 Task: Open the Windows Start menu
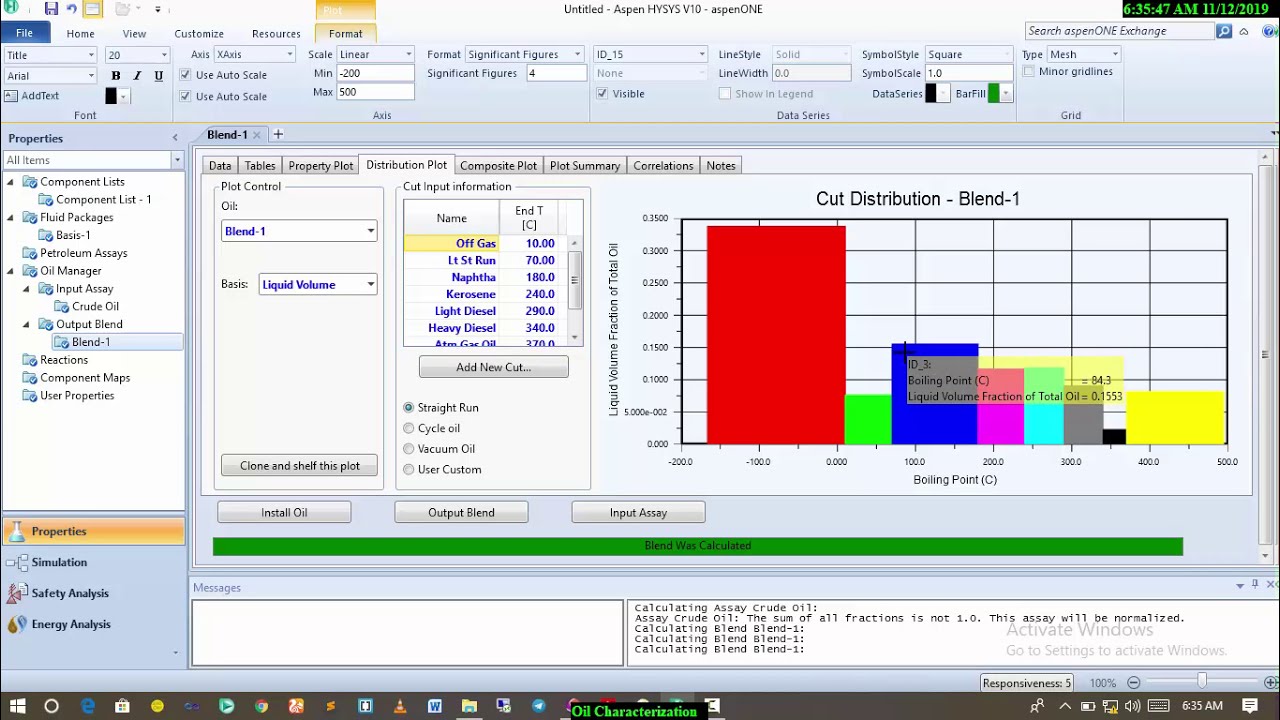click(x=18, y=706)
